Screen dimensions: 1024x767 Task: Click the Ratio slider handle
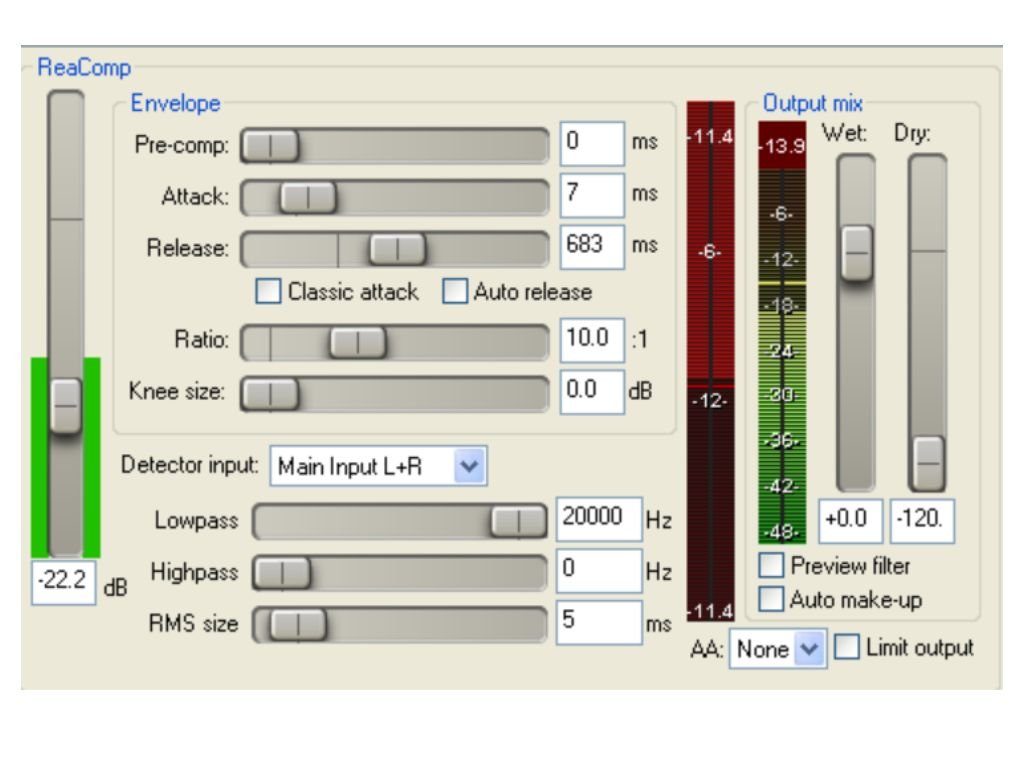coord(358,342)
